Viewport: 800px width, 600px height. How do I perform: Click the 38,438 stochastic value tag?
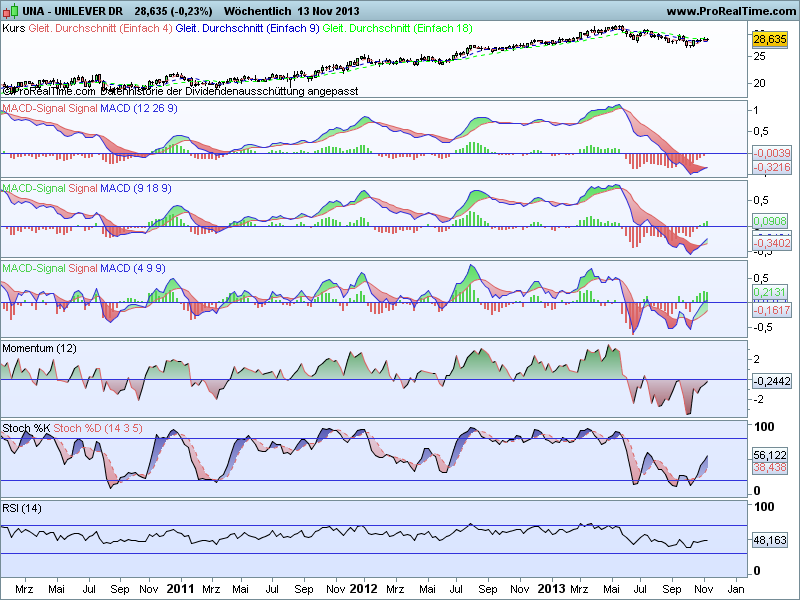(770, 467)
